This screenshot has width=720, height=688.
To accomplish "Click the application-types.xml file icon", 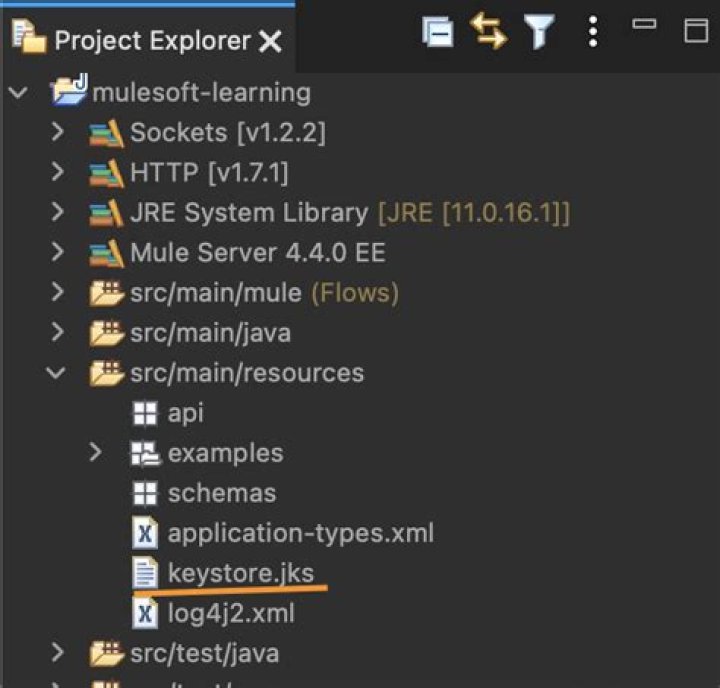I will 145,533.
